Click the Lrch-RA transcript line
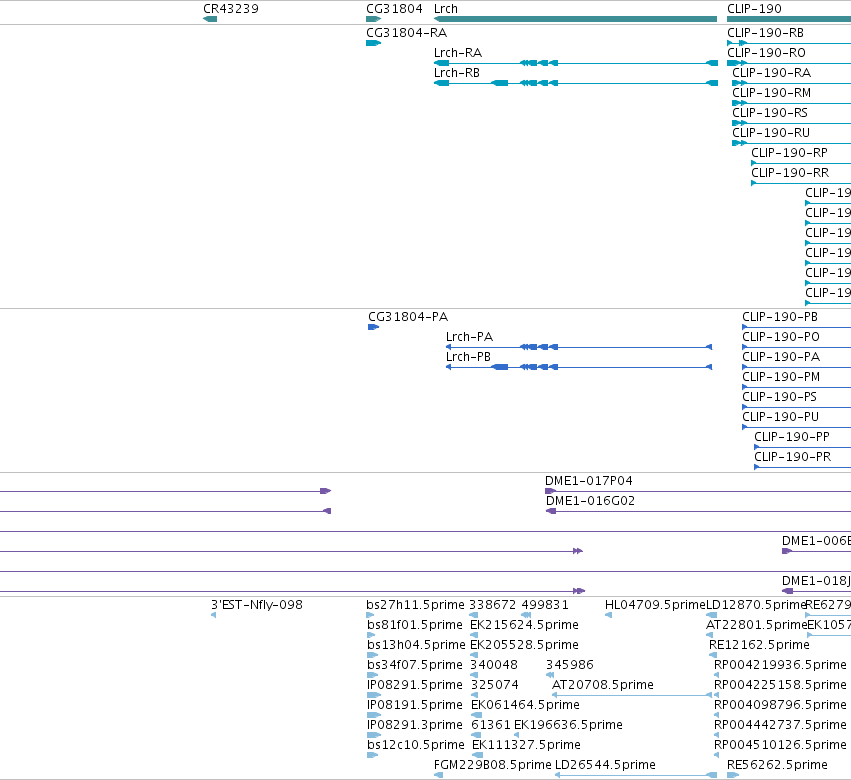 click(576, 63)
